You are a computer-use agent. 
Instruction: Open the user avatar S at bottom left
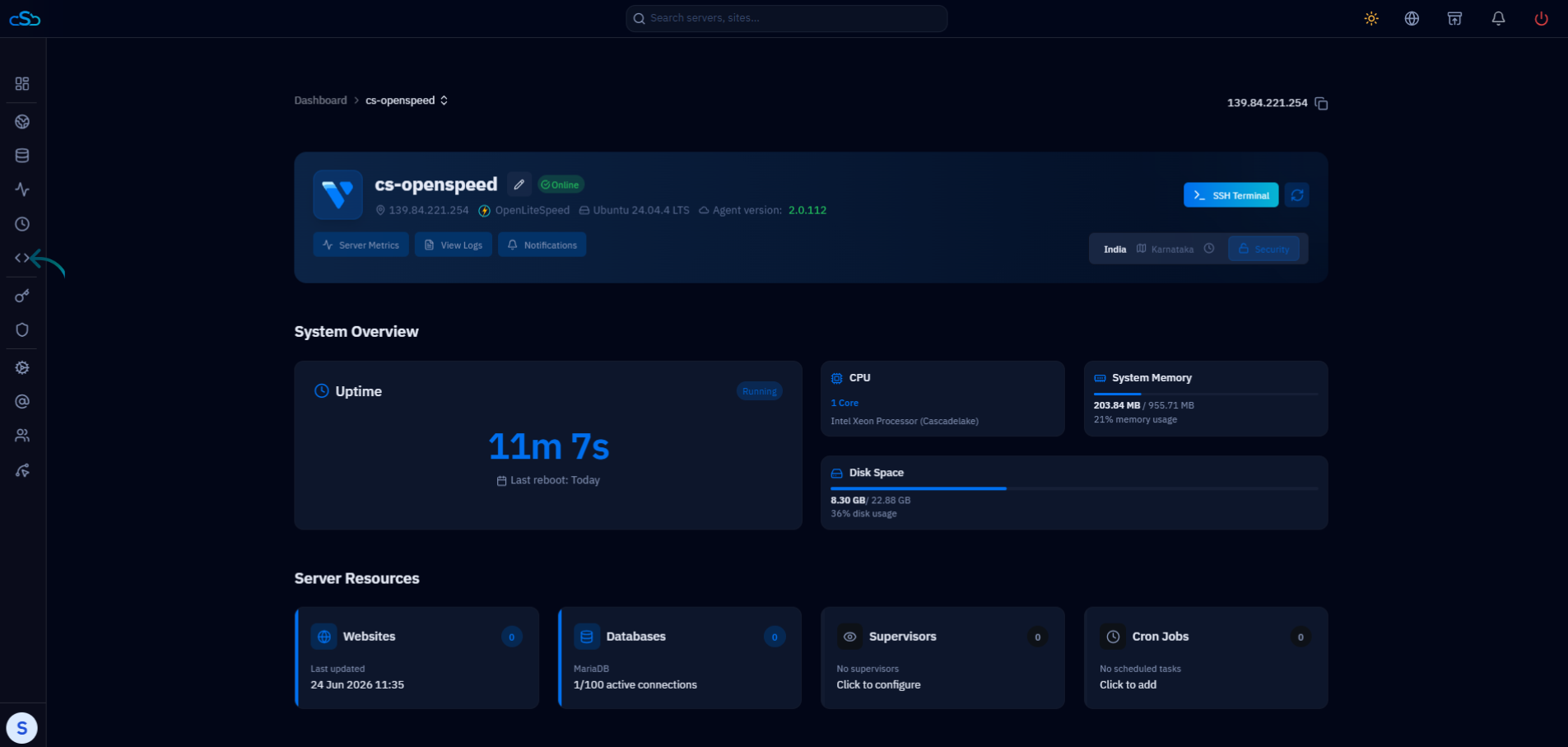click(x=22, y=728)
